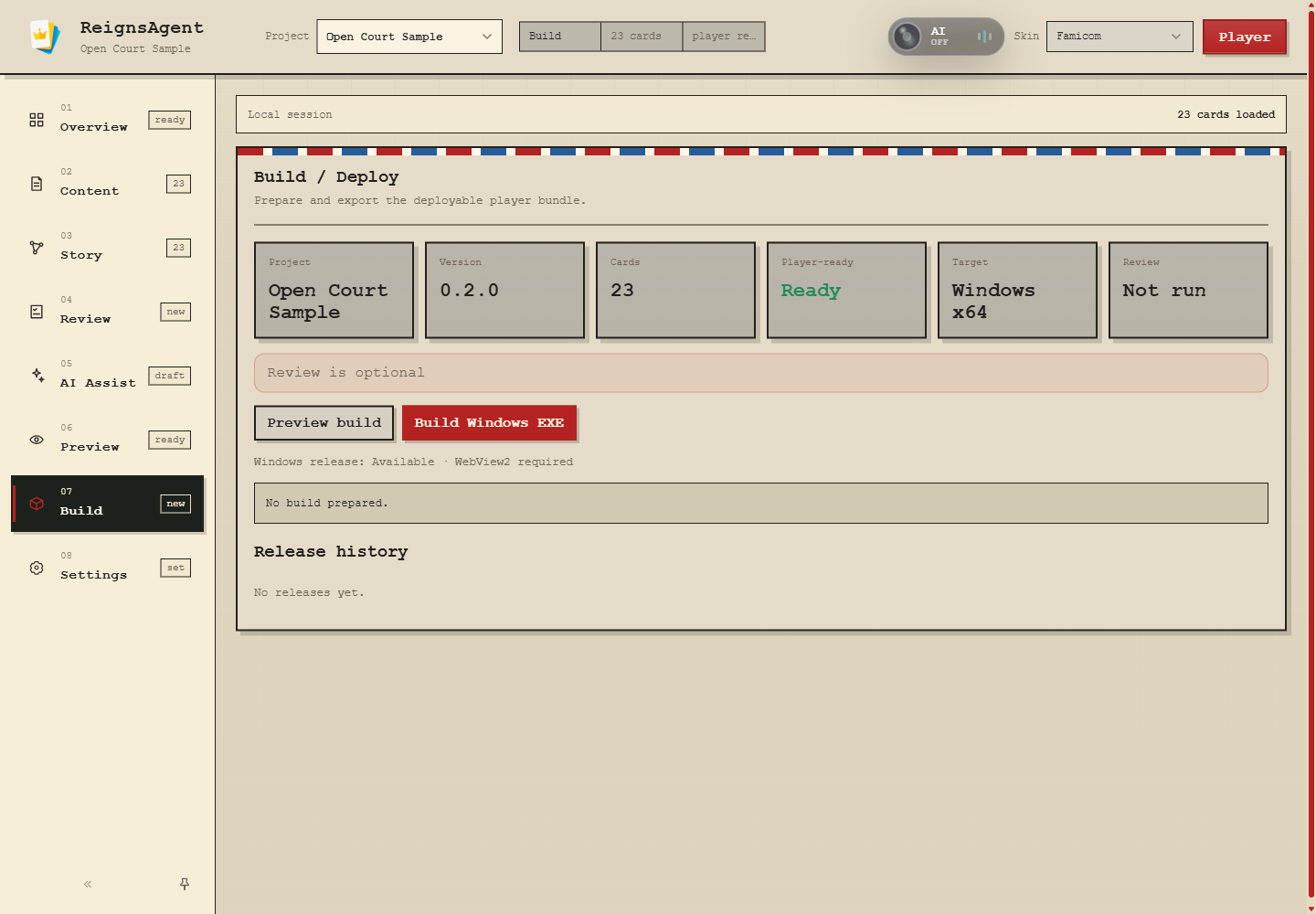Click the Player-ready Ready card
This screenshot has width=1316, height=914.
(846, 290)
